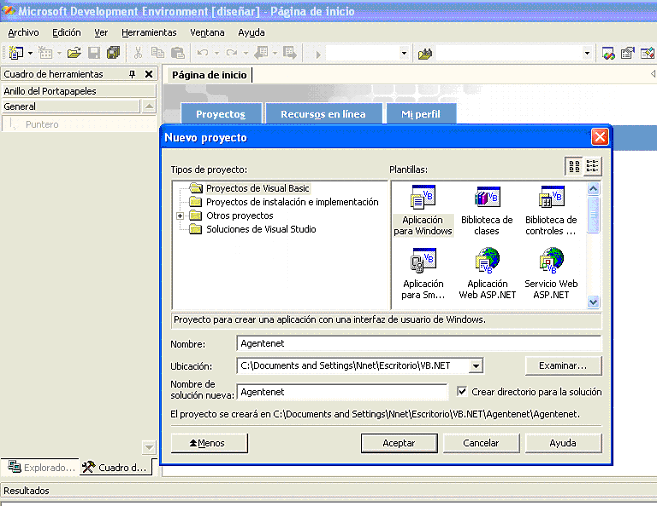Image resolution: width=657 pixels, height=508 pixels.
Task: Select the Biblioteca de controles template
Action: pos(551,211)
